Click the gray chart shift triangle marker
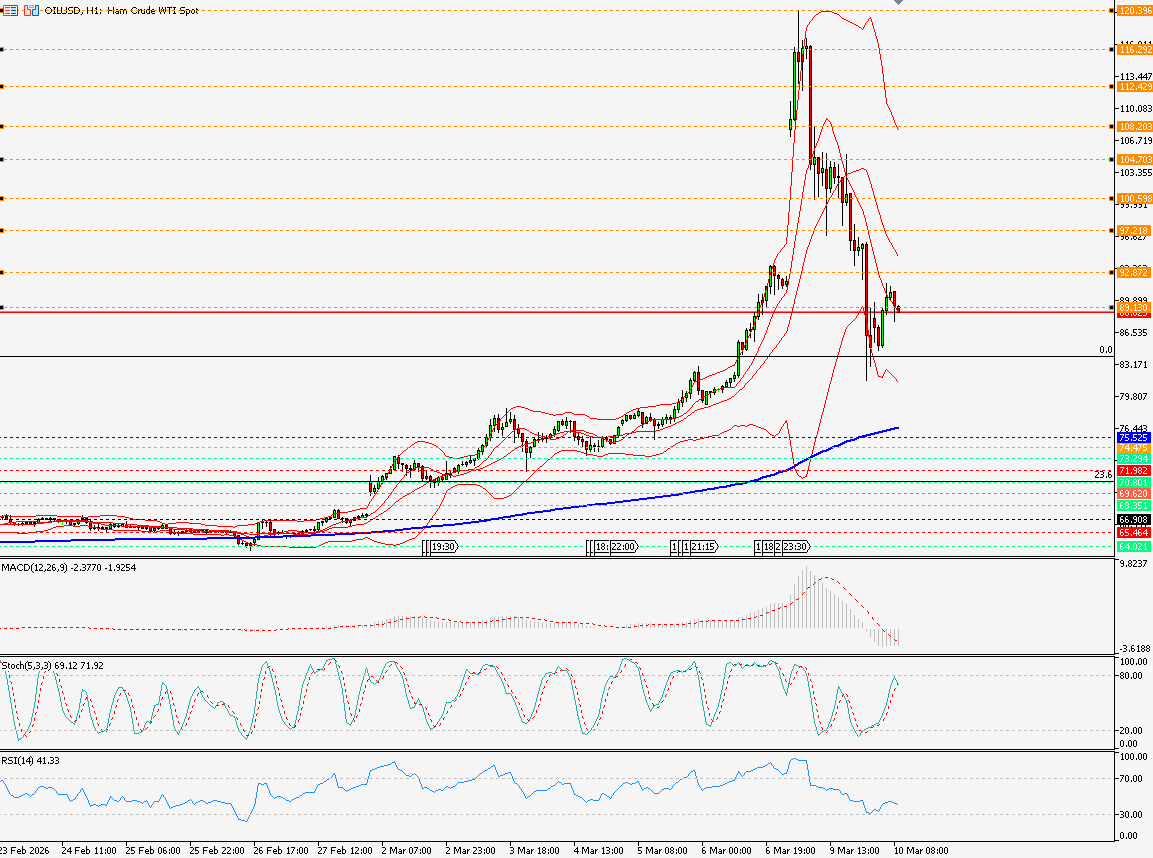The image size is (1153, 858). pos(898,3)
